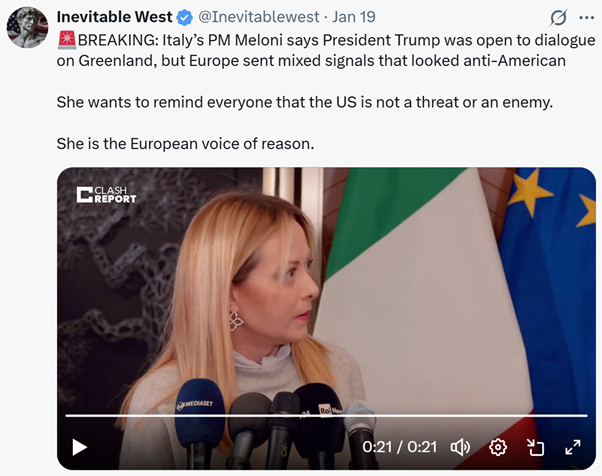Click the 'European voice of reason' line
Image resolution: width=602 pixels, height=476 pixels.
click(x=185, y=144)
